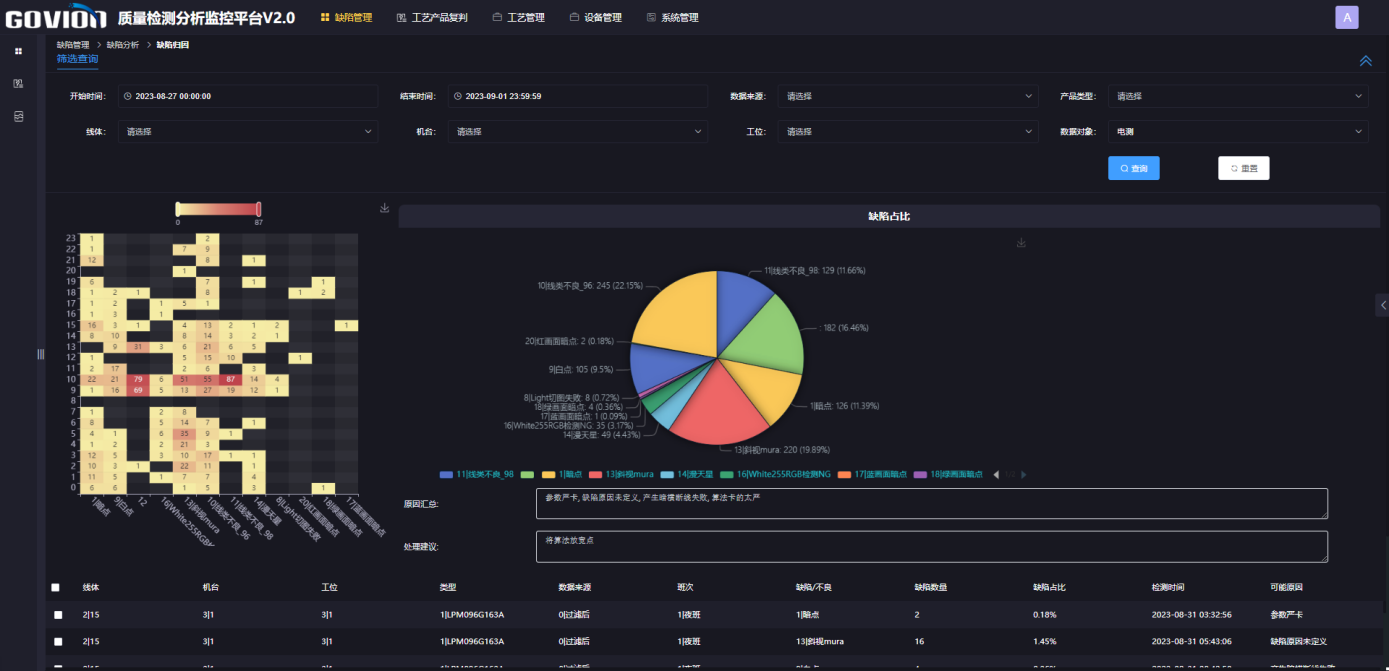
Task: Click the top icon in the left sidebar
Action: pyautogui.click(x=18, y=50)
